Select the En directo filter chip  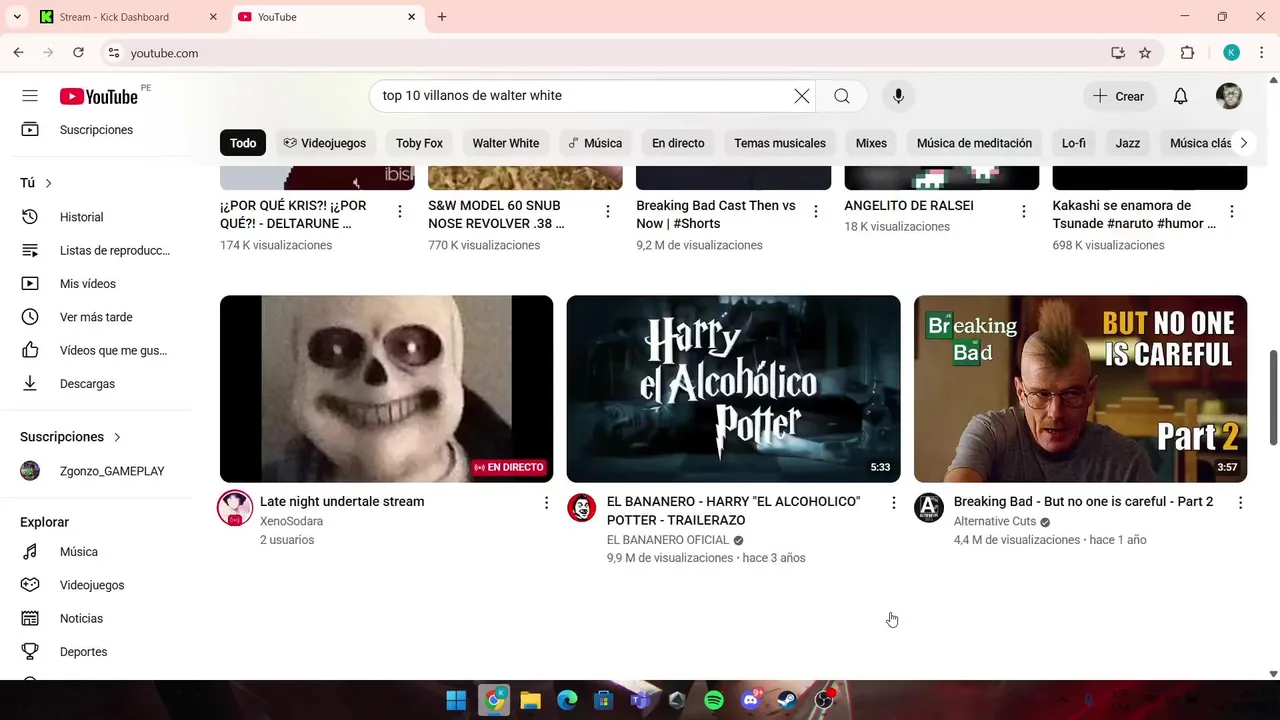coord(678,143)
